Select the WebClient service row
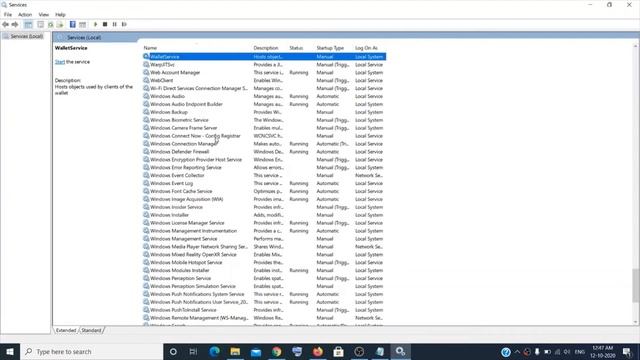This screenshot has width=640, height=360. [264, 80]
